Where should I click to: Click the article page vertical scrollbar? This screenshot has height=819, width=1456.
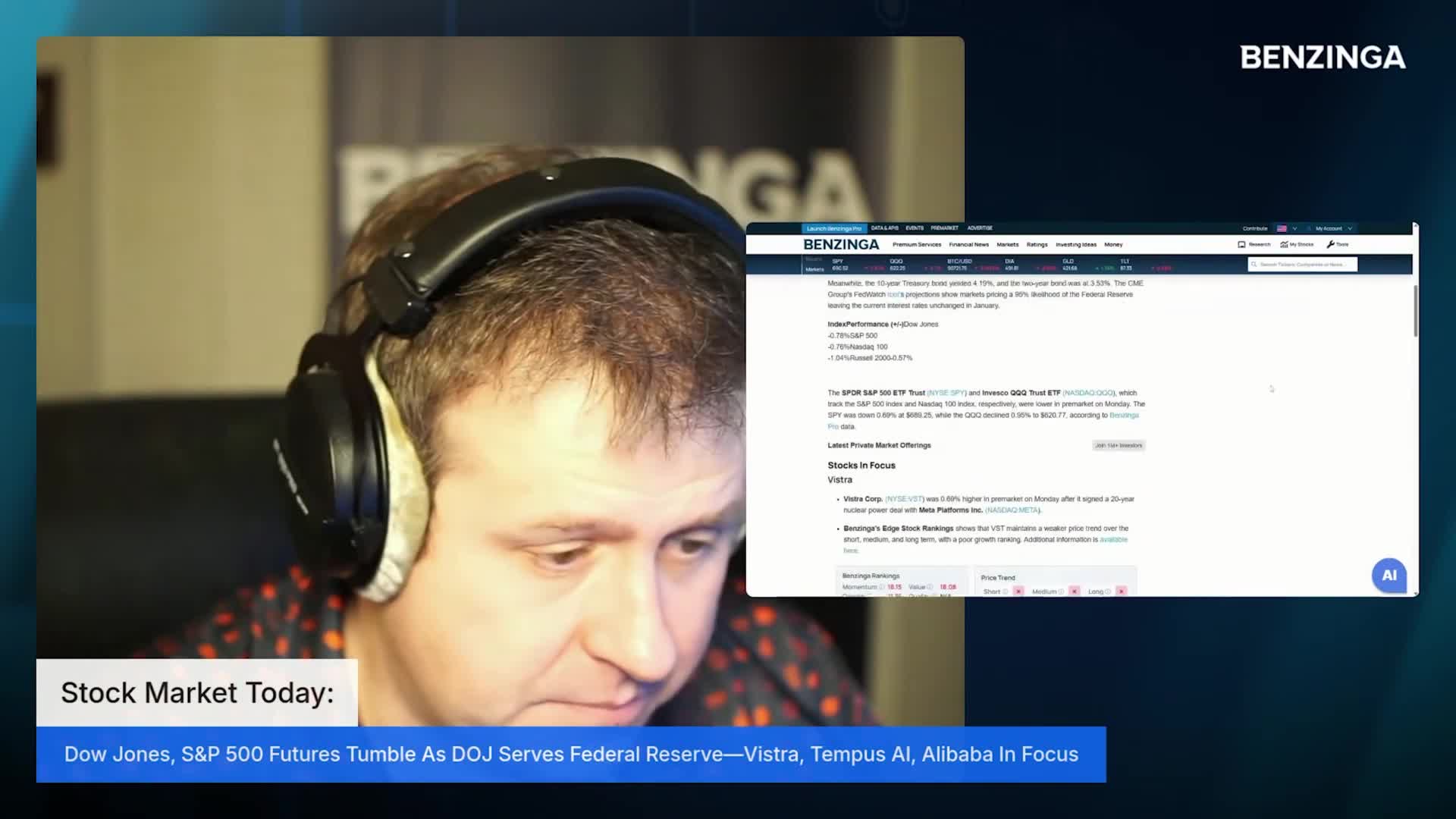tap(1415, 312)
